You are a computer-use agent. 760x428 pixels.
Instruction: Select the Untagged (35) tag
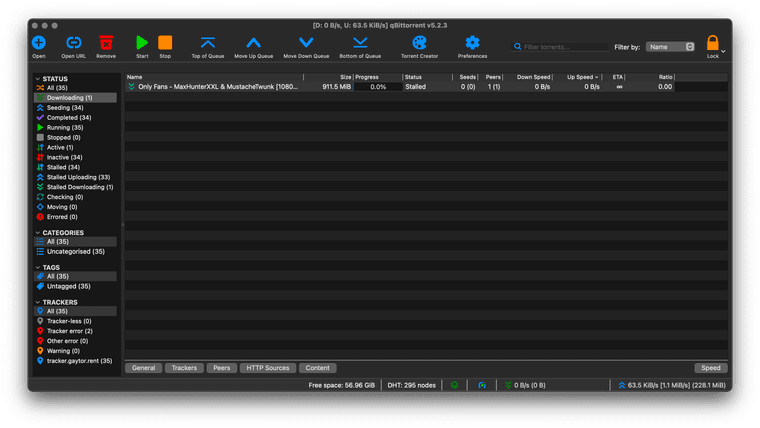(75, 286)
